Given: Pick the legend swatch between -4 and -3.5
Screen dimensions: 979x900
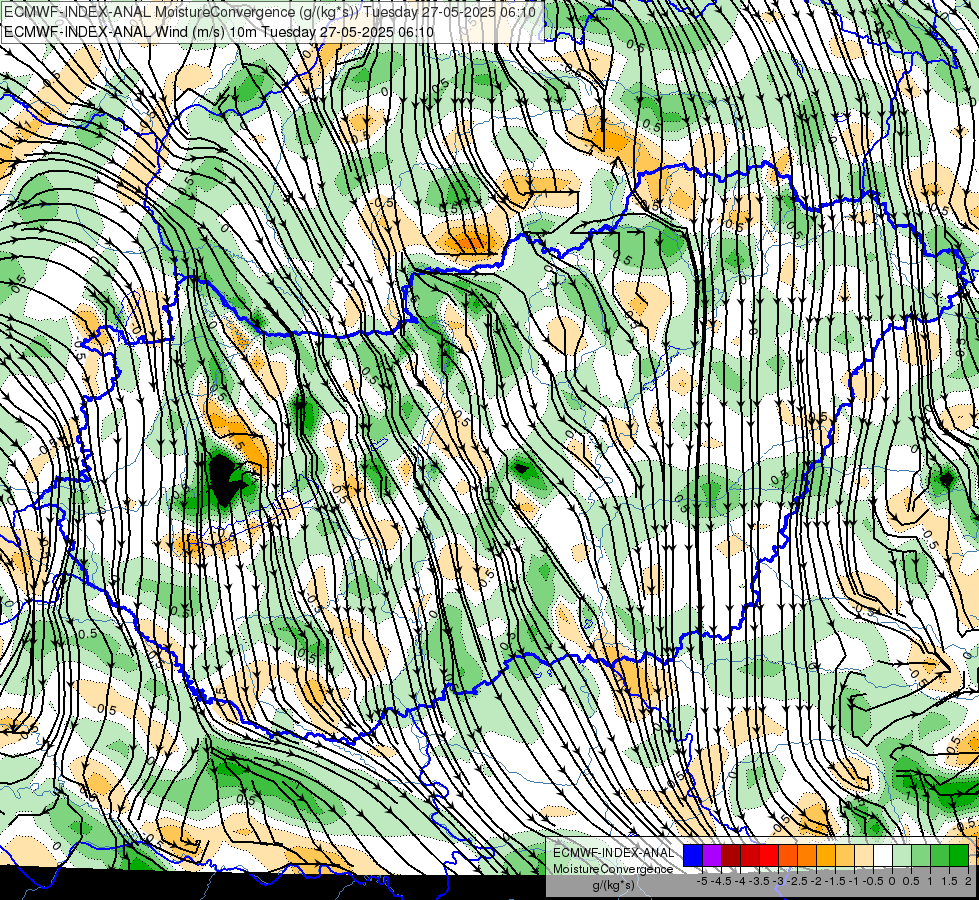Looking at the screenshot, I should [750, 856].
